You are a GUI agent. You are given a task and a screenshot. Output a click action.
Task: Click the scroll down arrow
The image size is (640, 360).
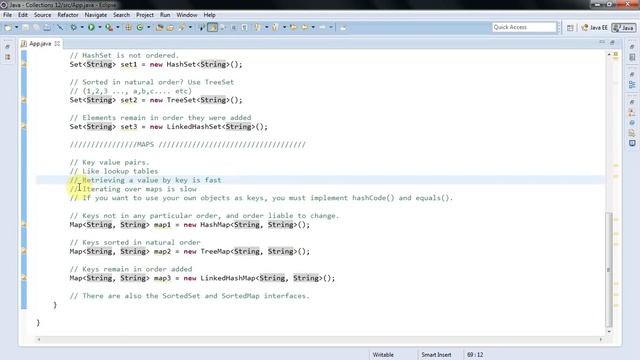[609, 331]
